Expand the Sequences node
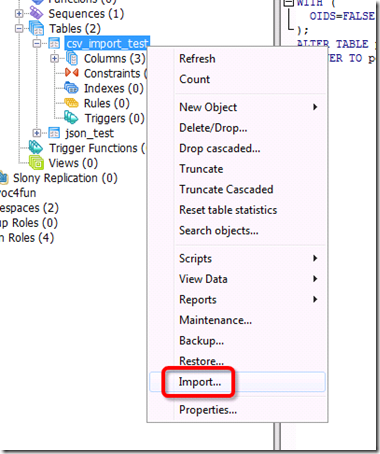Image resolution: width=380 pixels, height=454 pixels. pos(19,14)
